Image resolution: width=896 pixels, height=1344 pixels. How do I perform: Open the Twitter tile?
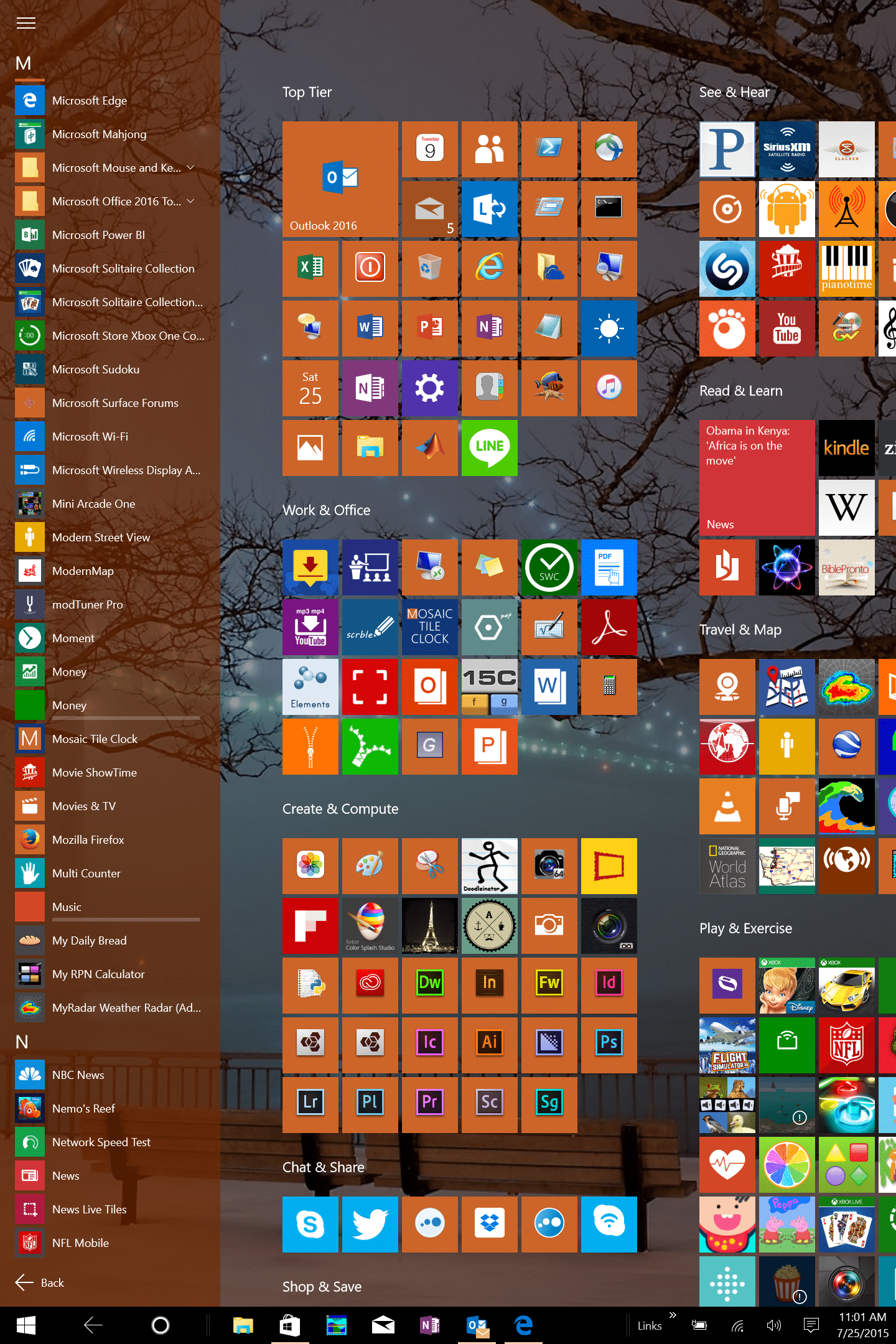pyautogui.click(x=370, y=1225)
